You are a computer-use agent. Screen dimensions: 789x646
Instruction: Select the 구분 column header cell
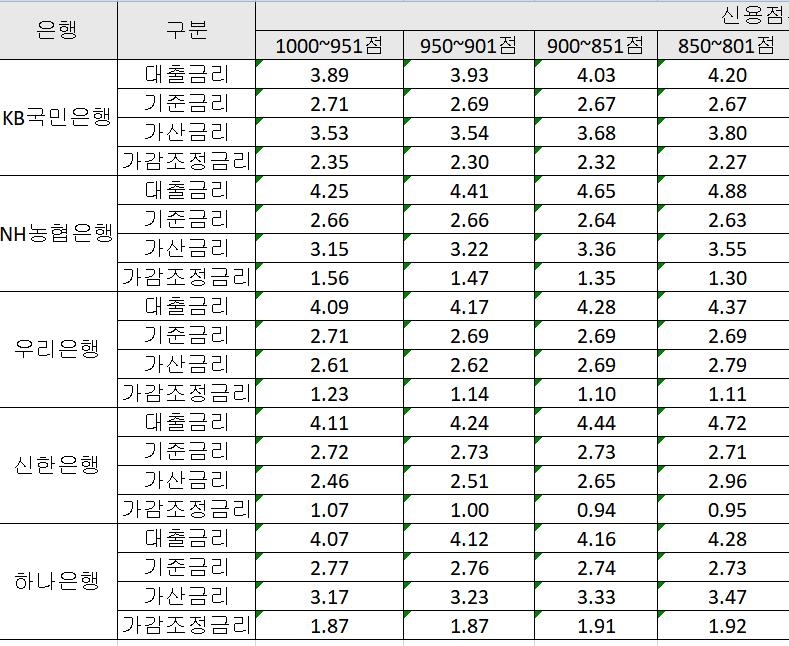(x=186, y=30)
